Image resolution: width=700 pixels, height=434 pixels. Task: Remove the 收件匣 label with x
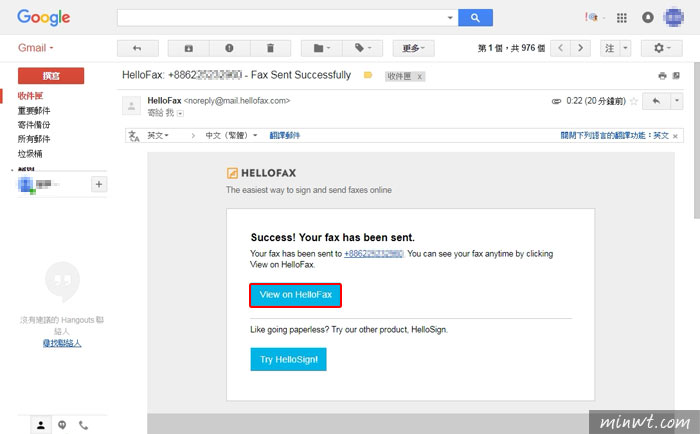click(420, 77)
